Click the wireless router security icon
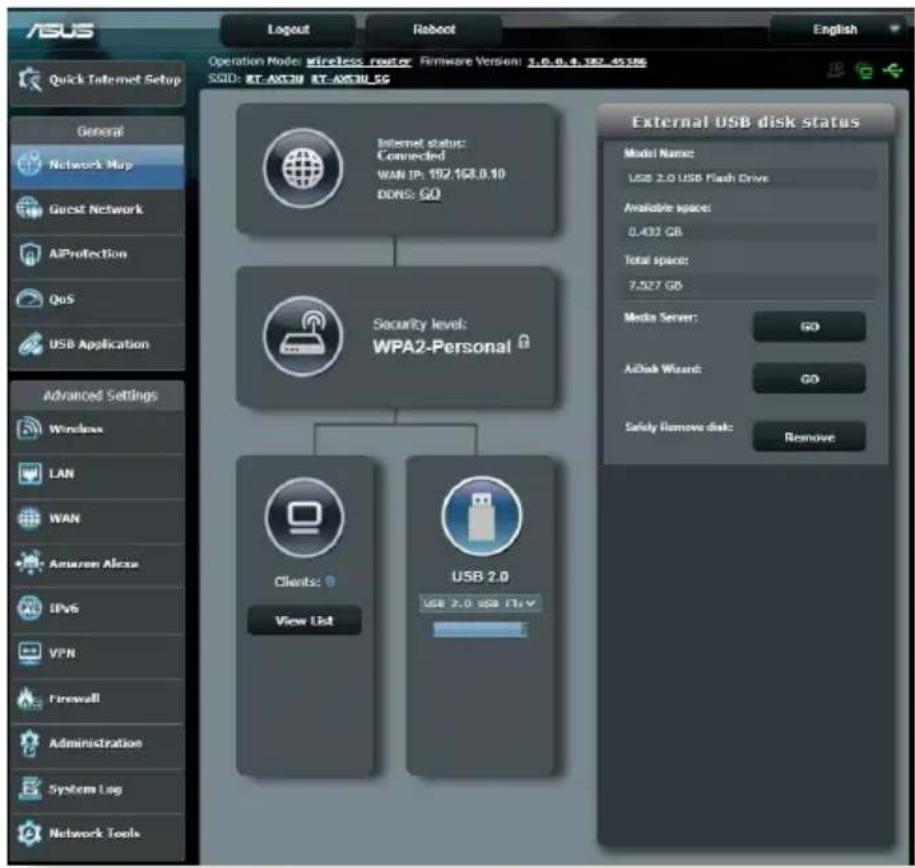Viewport: 915px width, 868px height. tap(303, 336)
